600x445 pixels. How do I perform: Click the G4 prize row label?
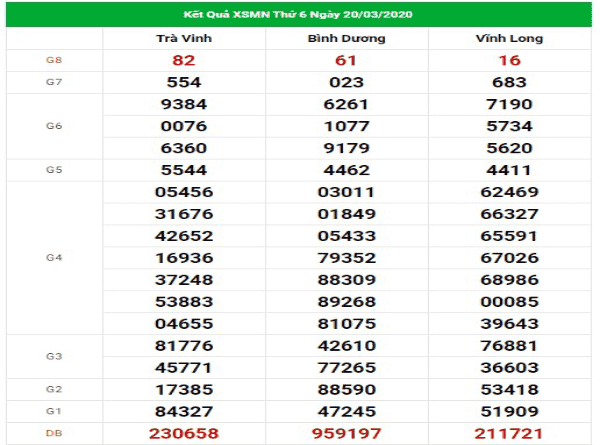pyautogui.click(x=54, y=257)
